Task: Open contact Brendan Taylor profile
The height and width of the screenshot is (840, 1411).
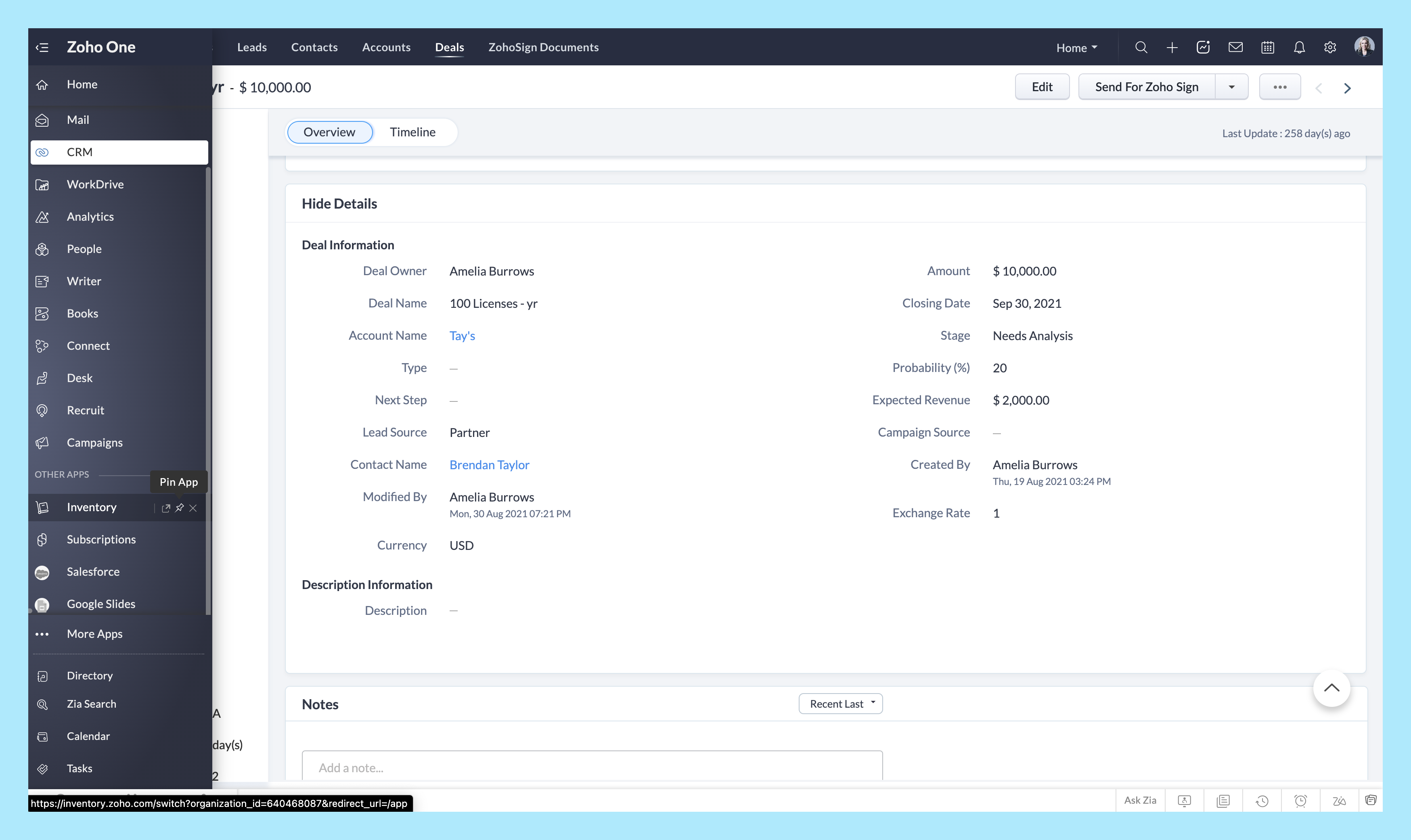Action: click(x=490, y=464)
